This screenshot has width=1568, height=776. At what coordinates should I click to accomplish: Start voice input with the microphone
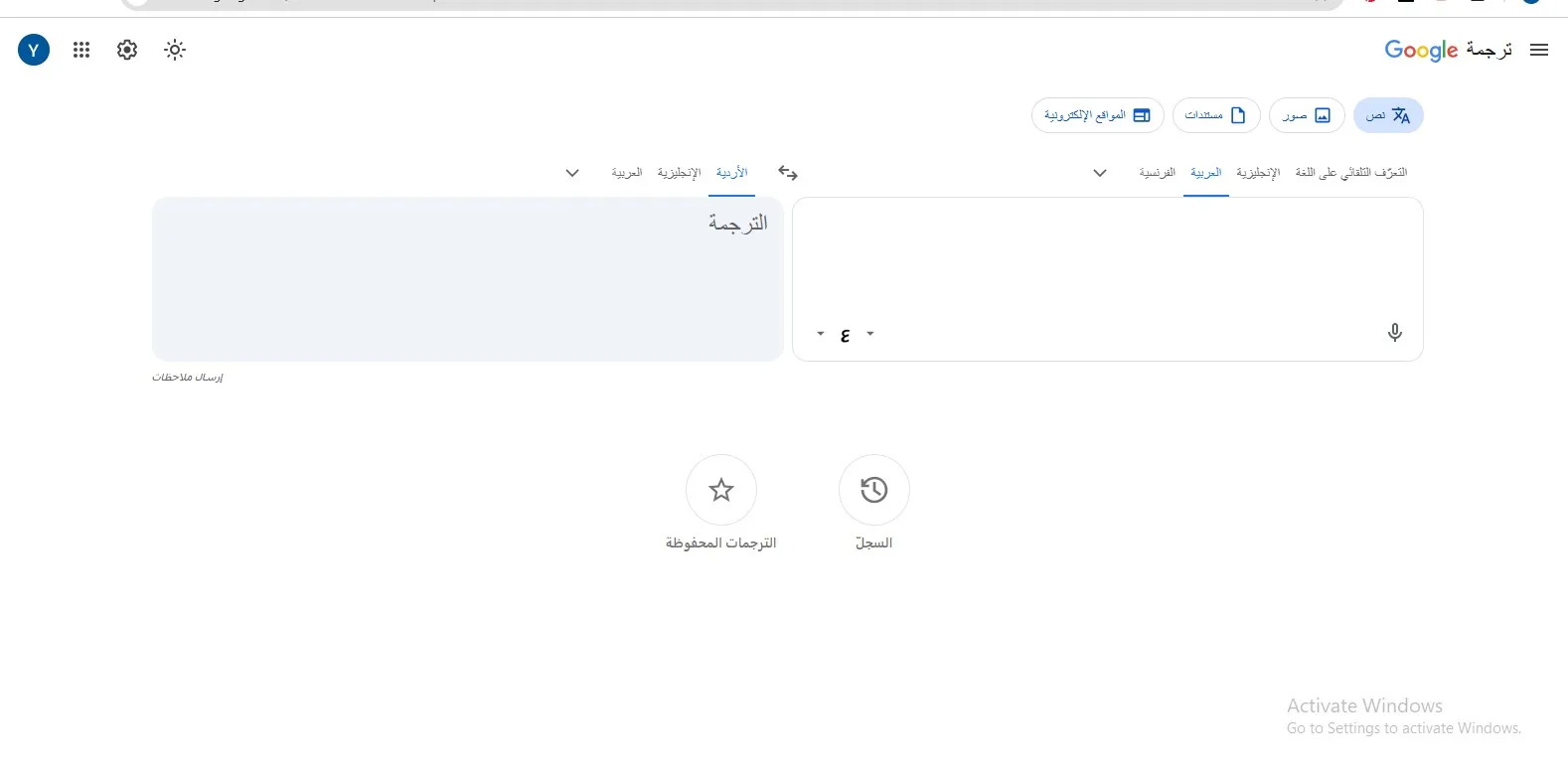(x=1395, y=333)
